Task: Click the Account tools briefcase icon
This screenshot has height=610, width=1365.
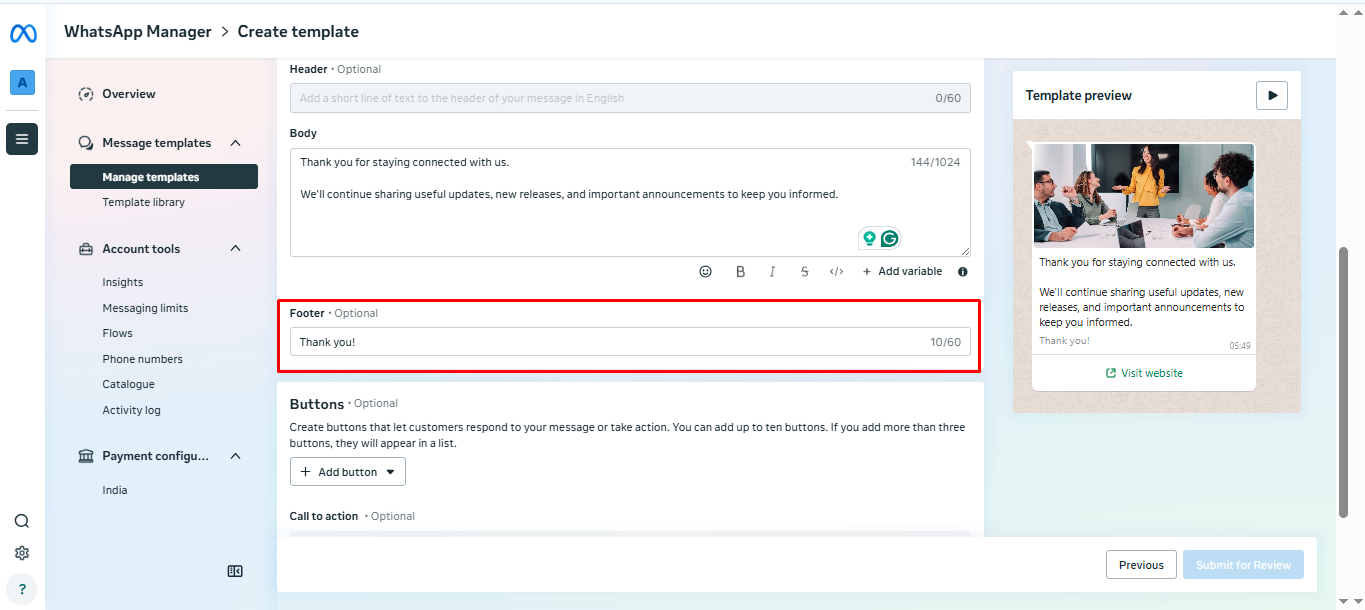Action: (86, 249)
